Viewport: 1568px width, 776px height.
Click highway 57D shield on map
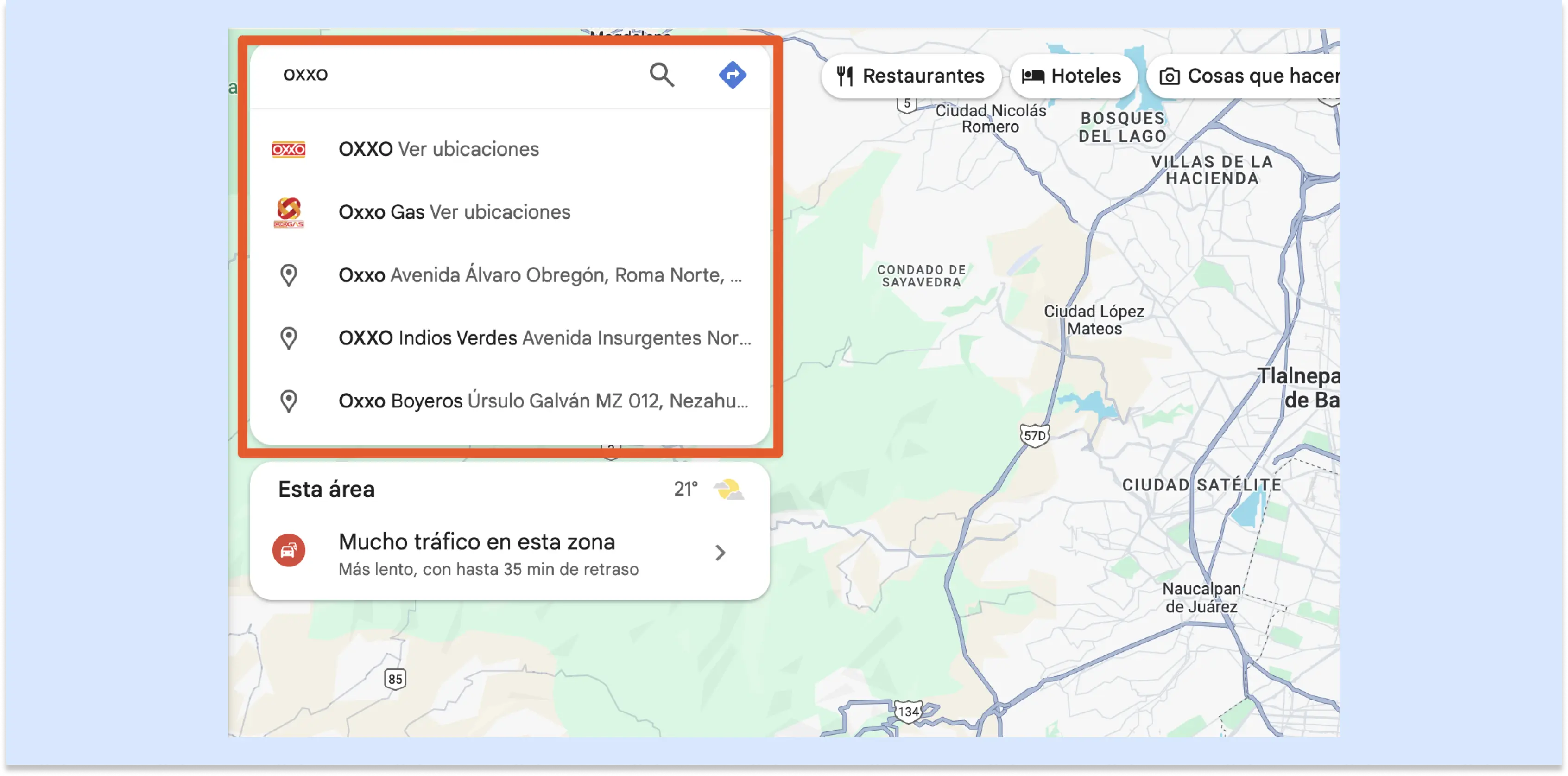coord(1034,435)
